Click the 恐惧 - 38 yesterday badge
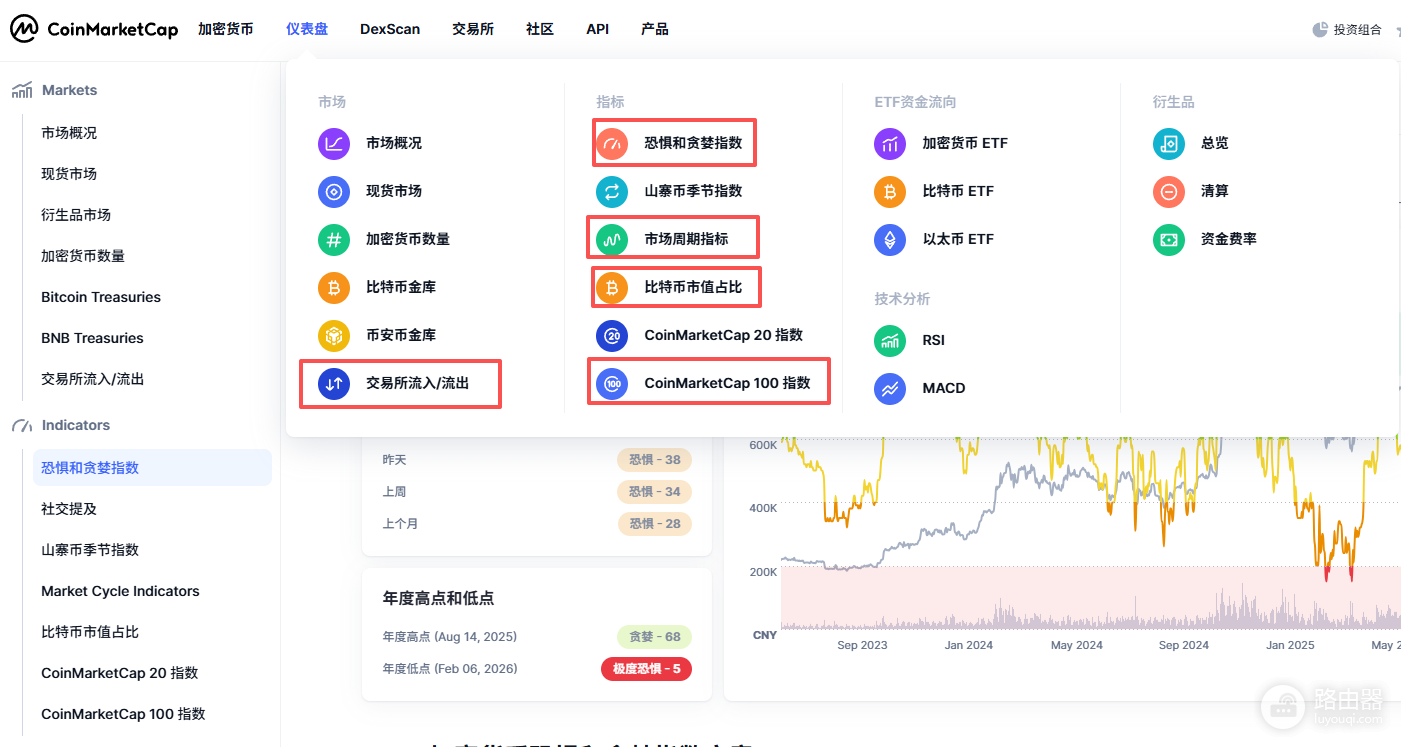The width and height of the screenshot is (1401, 747). (654, 460)
